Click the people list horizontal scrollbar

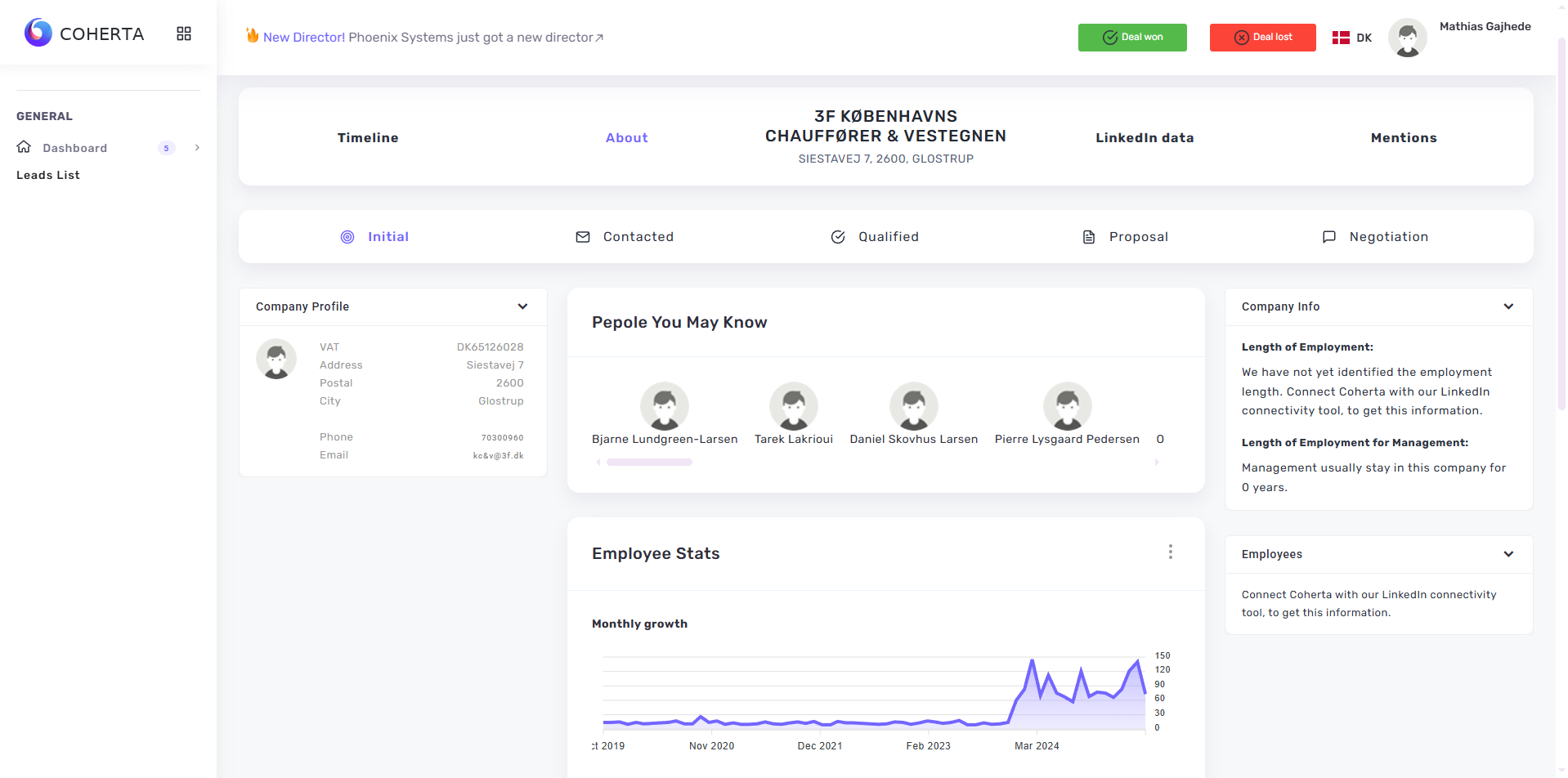pos(649,463)
